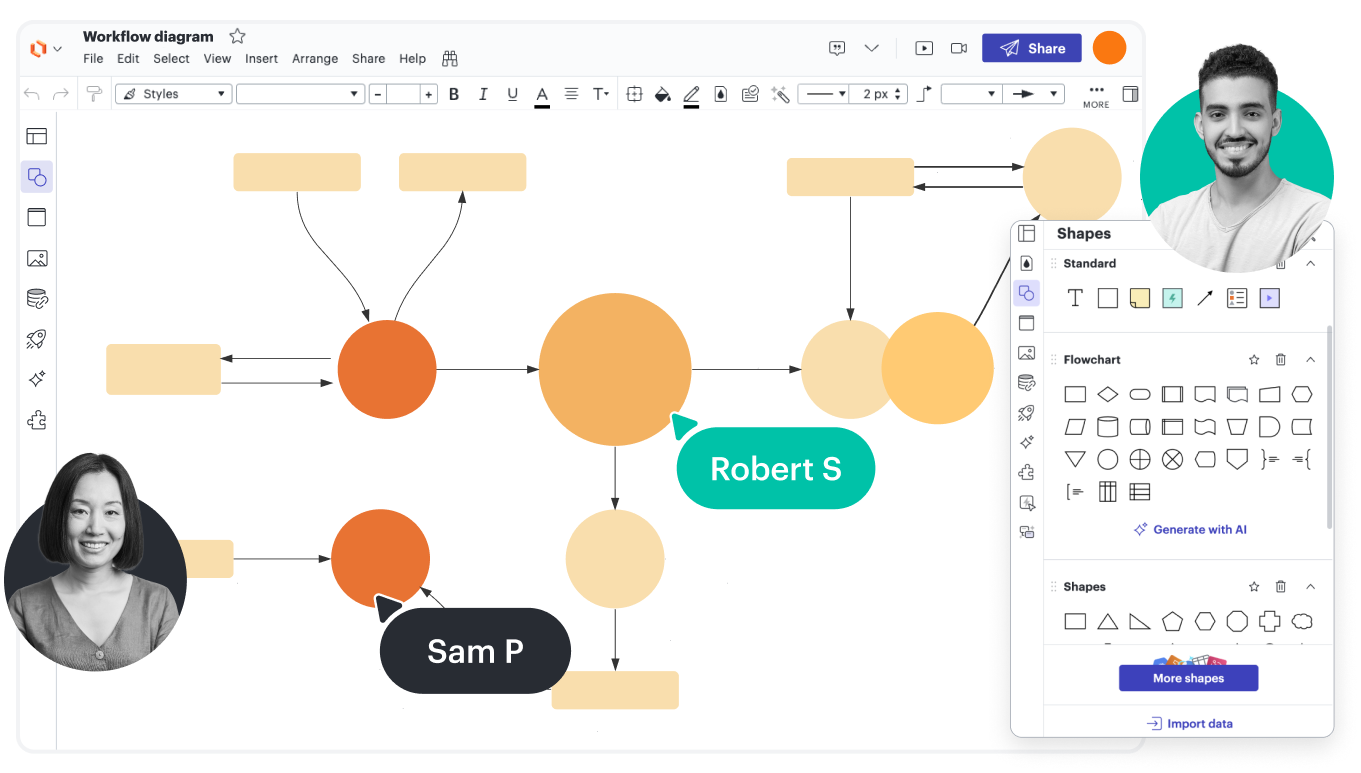Image resolution: width=1361 pixels, height=773 pixels.
Task: Toggle bold text formatting
Action: click(x=454, y=94)
